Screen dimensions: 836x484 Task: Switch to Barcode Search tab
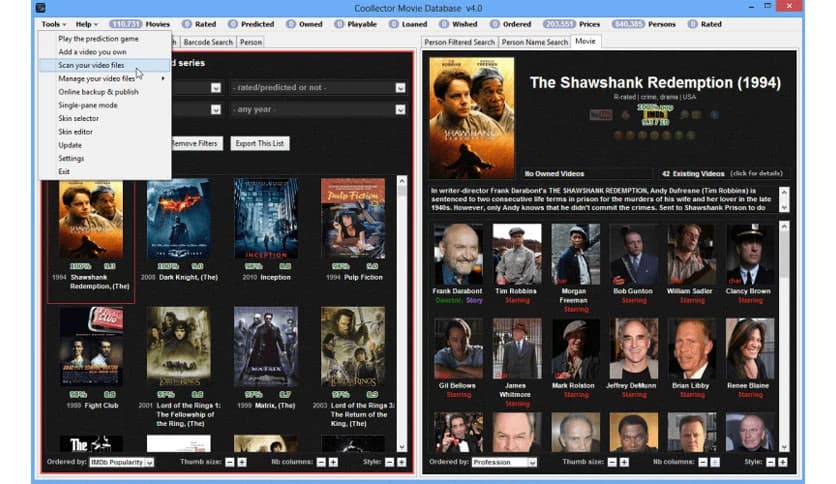208,42
